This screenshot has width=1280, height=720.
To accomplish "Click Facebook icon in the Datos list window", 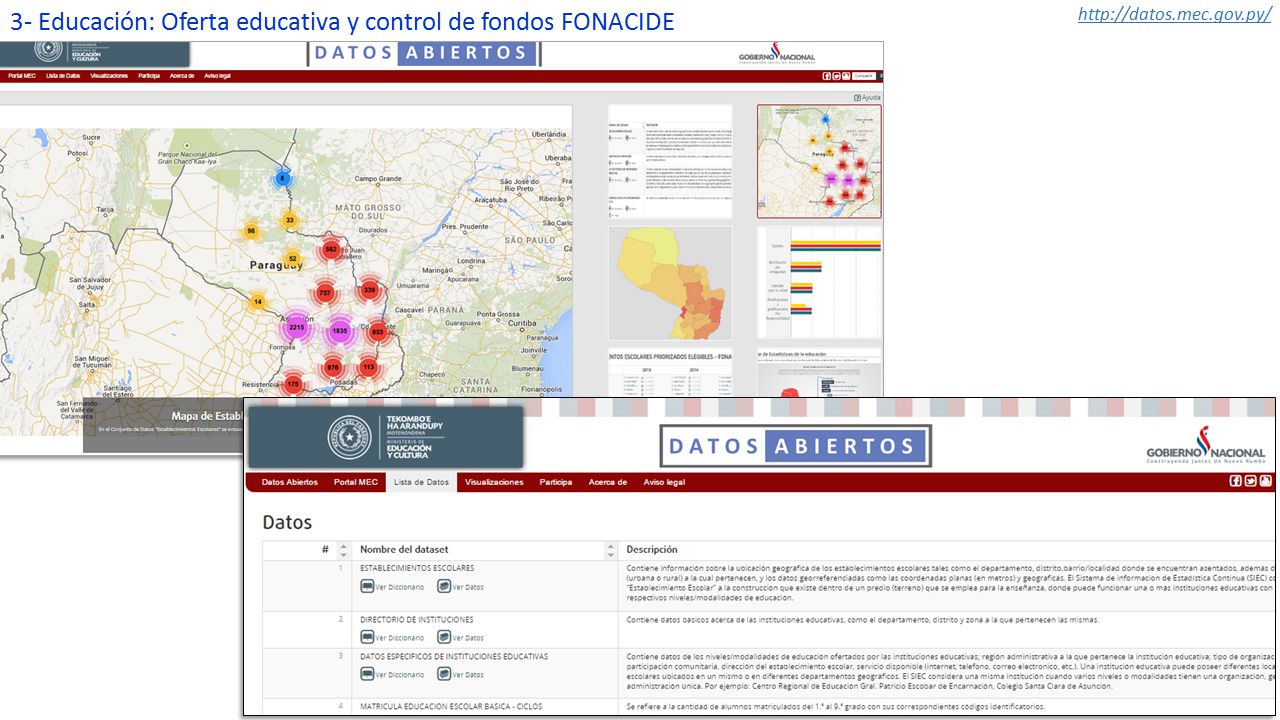I will pyautogui.click(x=1236, y=481).
